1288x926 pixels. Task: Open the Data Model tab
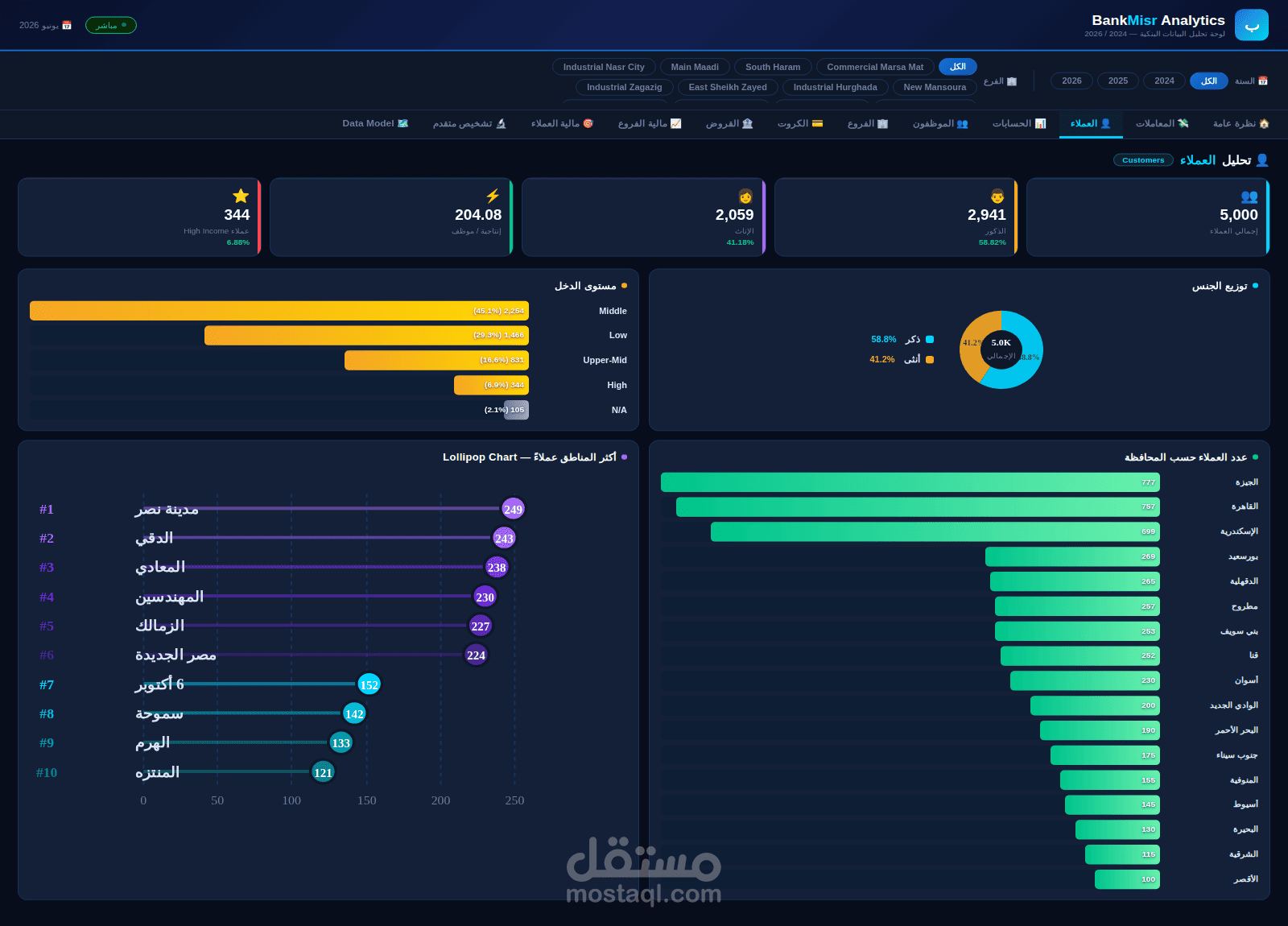click(375, 123)
